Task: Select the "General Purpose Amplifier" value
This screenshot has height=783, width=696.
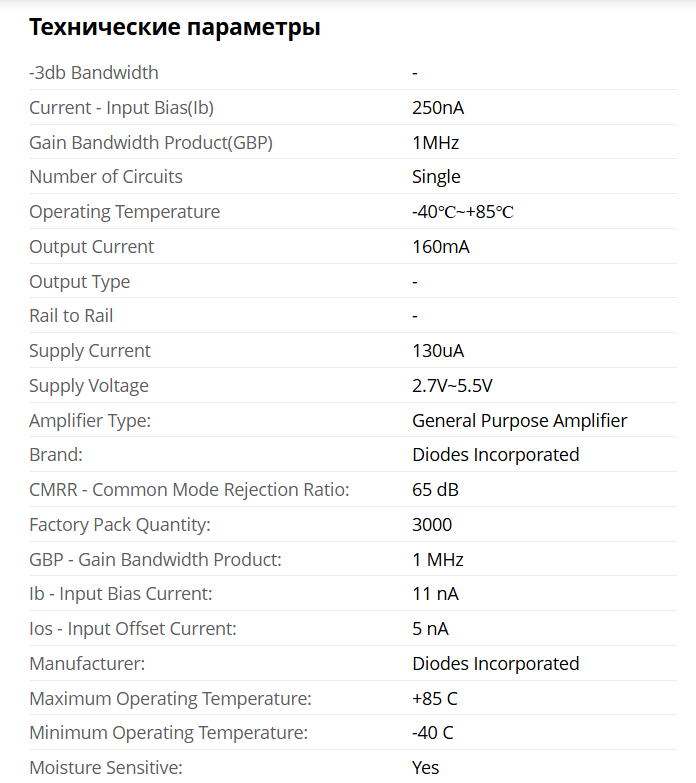Action: click(520, 421)
